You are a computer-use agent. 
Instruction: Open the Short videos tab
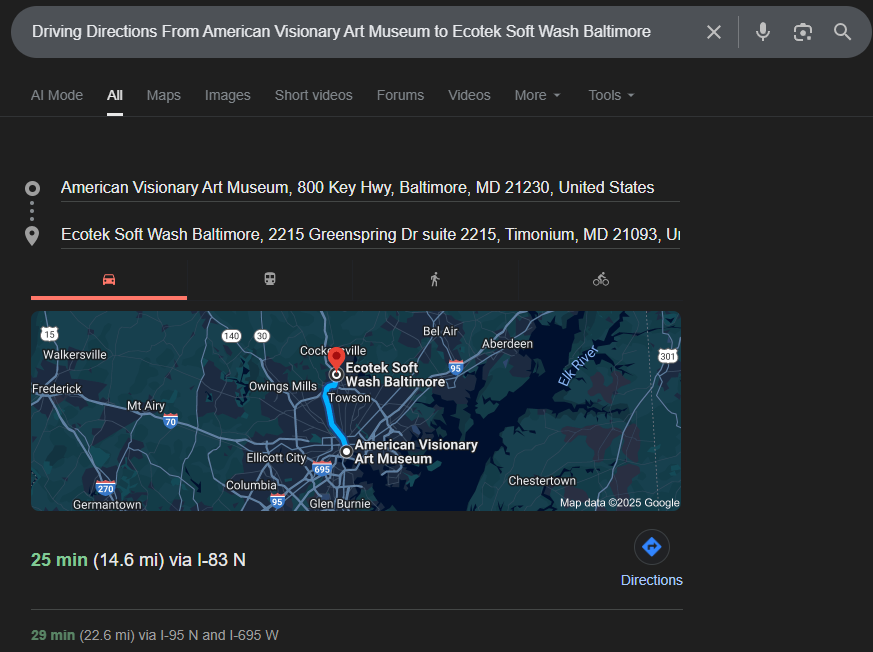(313, 95)
